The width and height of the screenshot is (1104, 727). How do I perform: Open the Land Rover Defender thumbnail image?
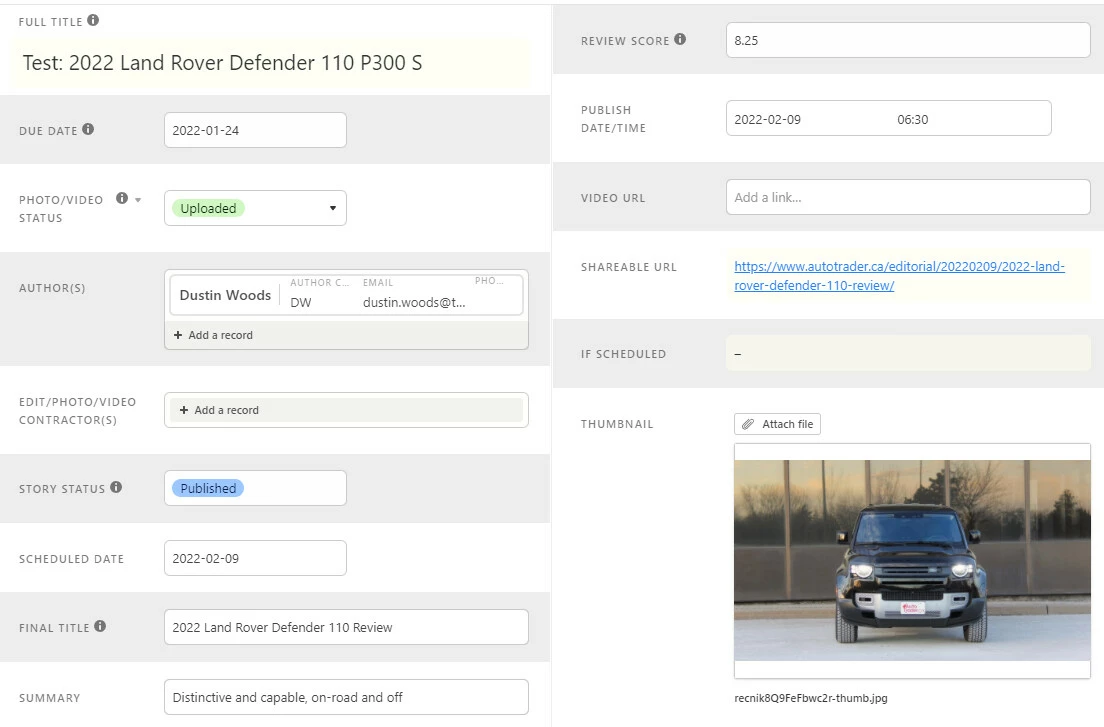click(x=912, y=561)
